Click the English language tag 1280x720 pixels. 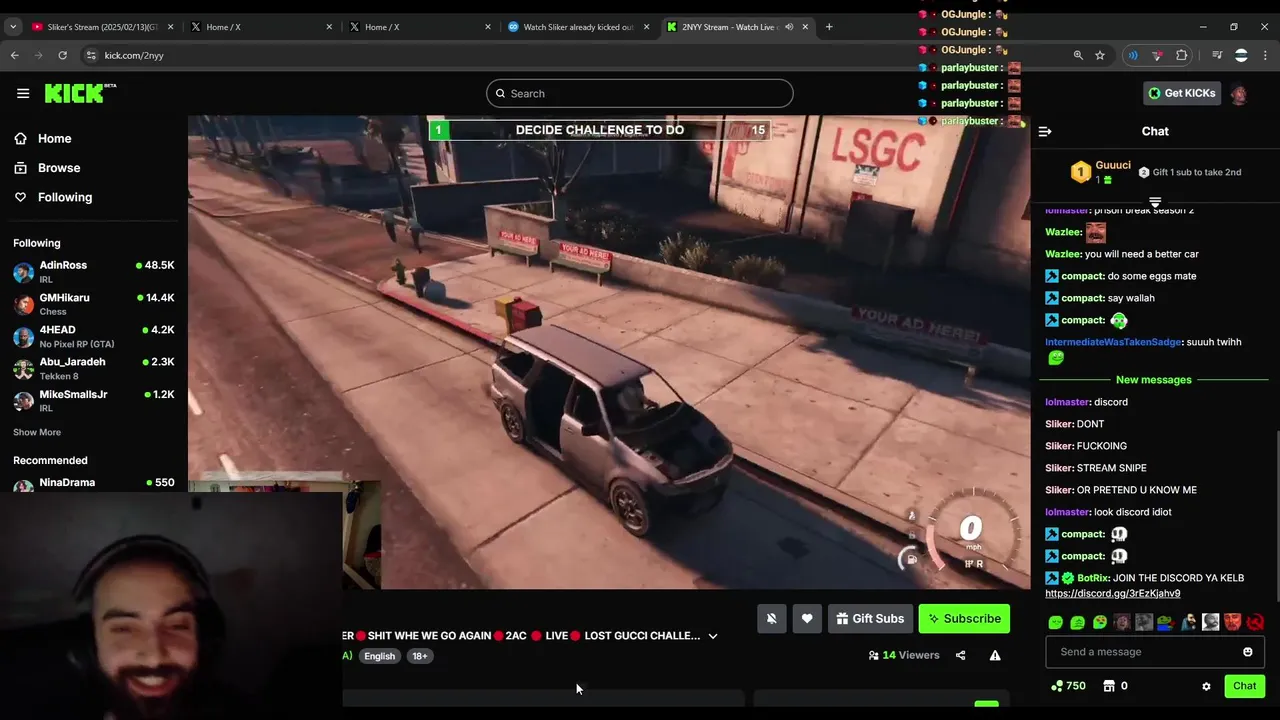pyautogui.click(x=379, y=656)
